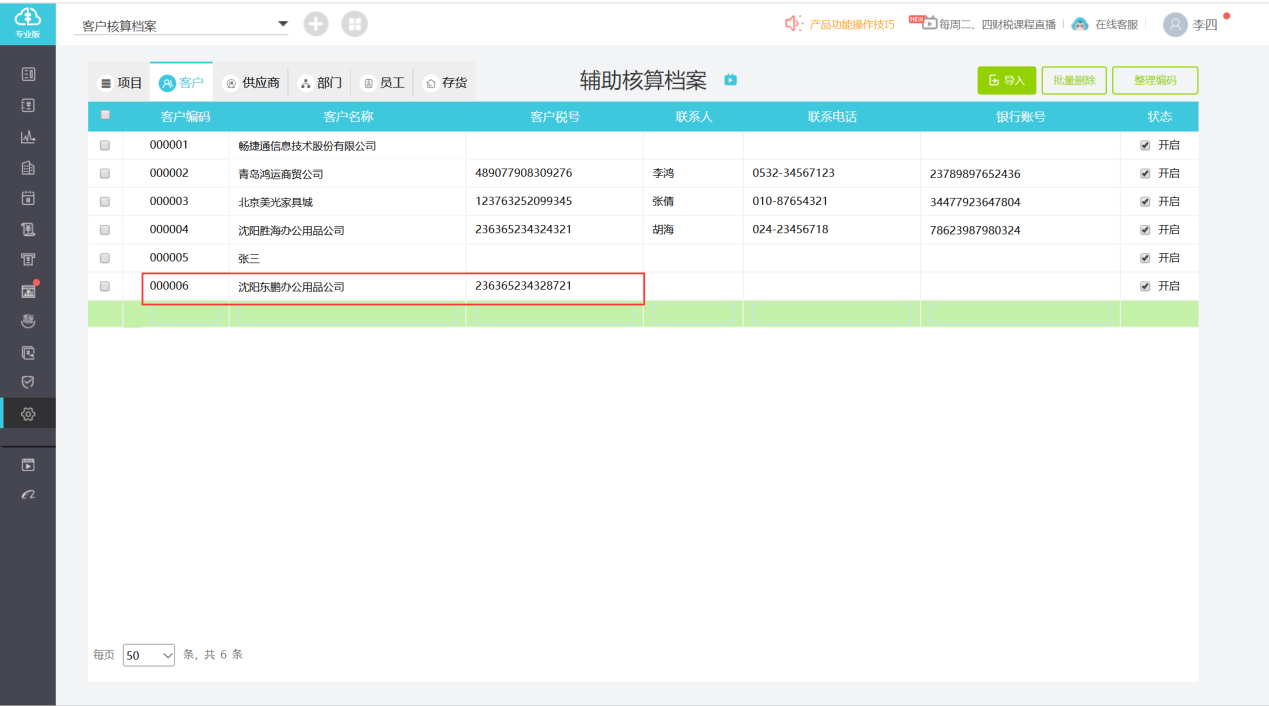Open the chart report icon in sidebar
Image resolution: width=1269 pixels, height=706 pixels.
(x=28, y=137)
